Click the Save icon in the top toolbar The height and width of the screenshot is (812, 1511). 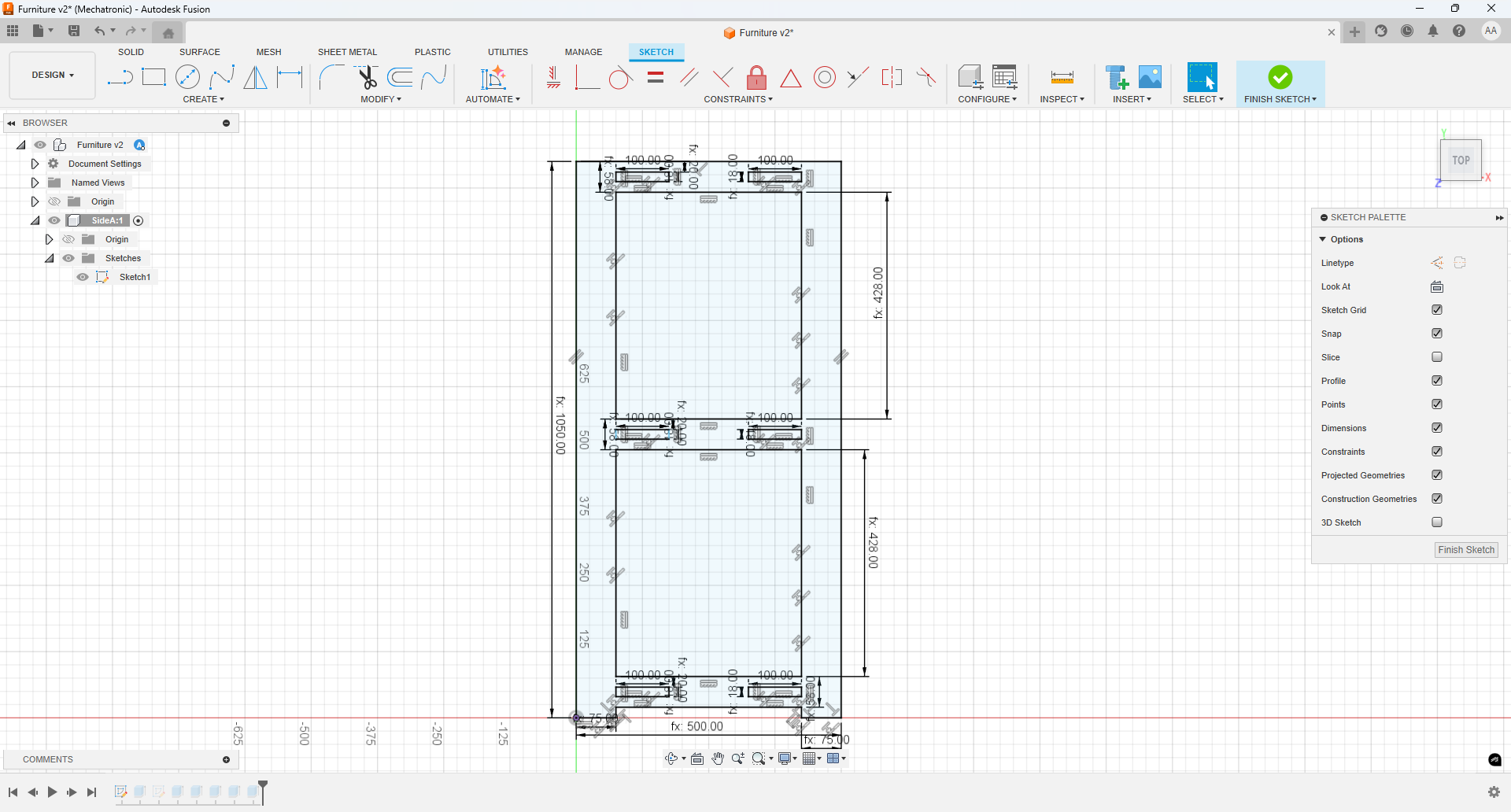point(74,31)
